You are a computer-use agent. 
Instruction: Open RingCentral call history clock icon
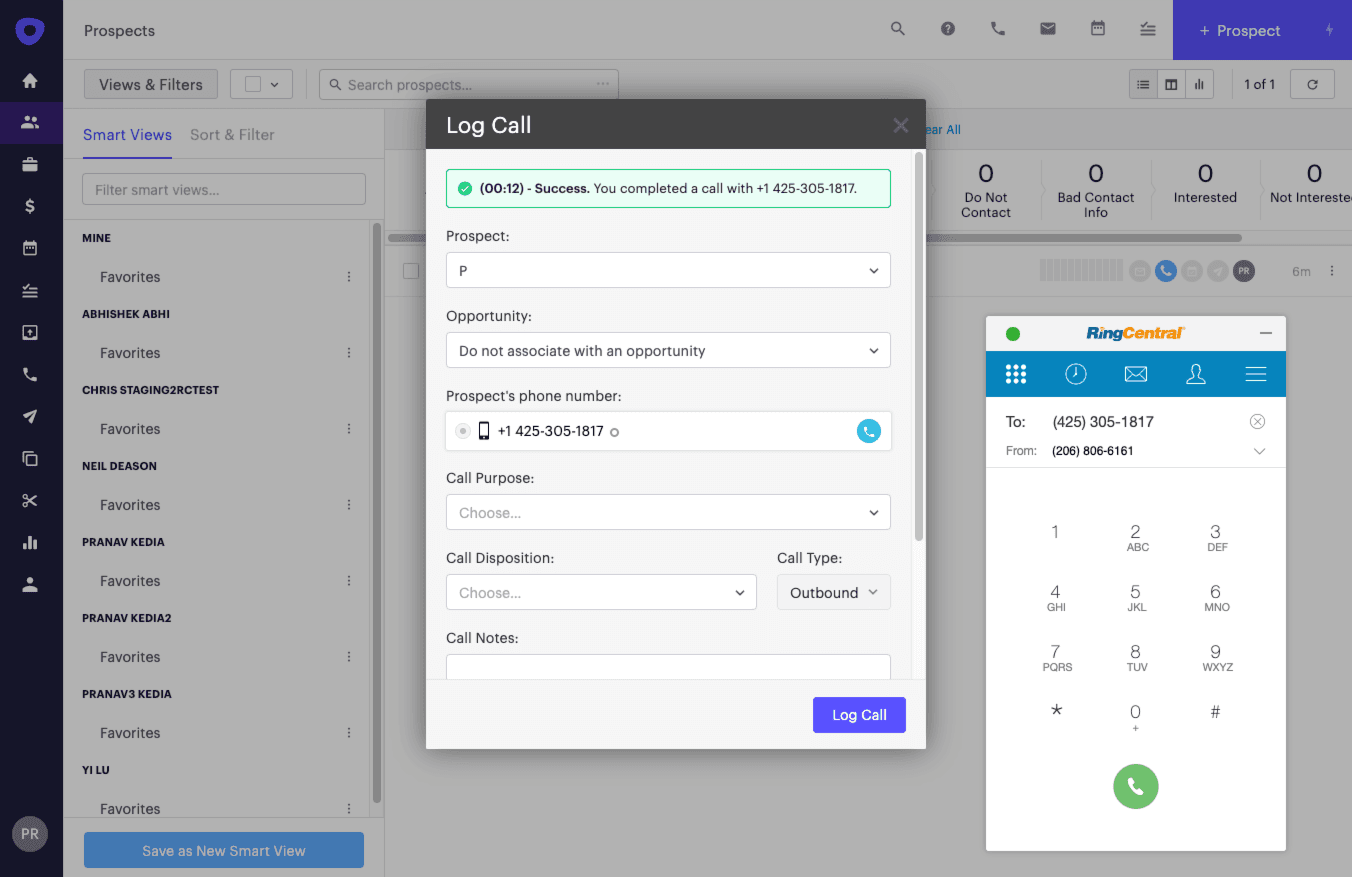[1075, 374]
